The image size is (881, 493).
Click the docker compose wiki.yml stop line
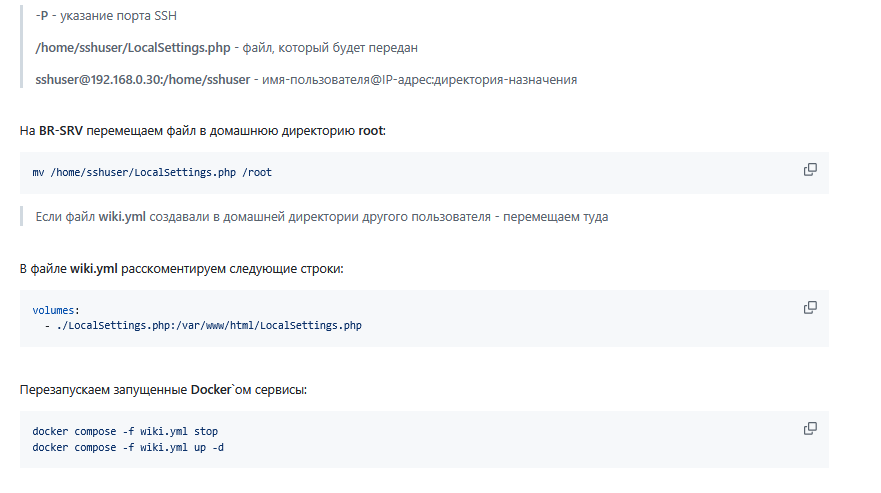tap(125, 432)
